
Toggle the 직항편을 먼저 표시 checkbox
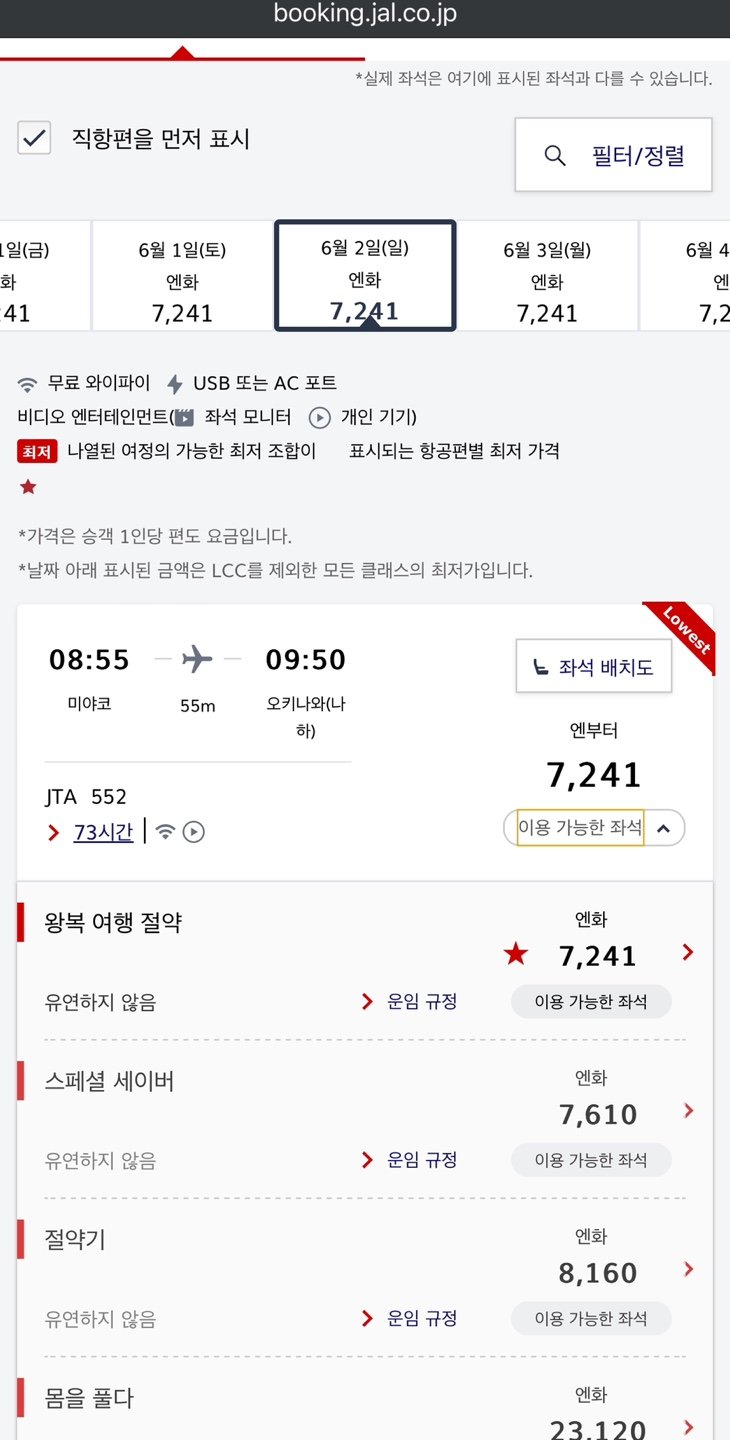point(35,138)
